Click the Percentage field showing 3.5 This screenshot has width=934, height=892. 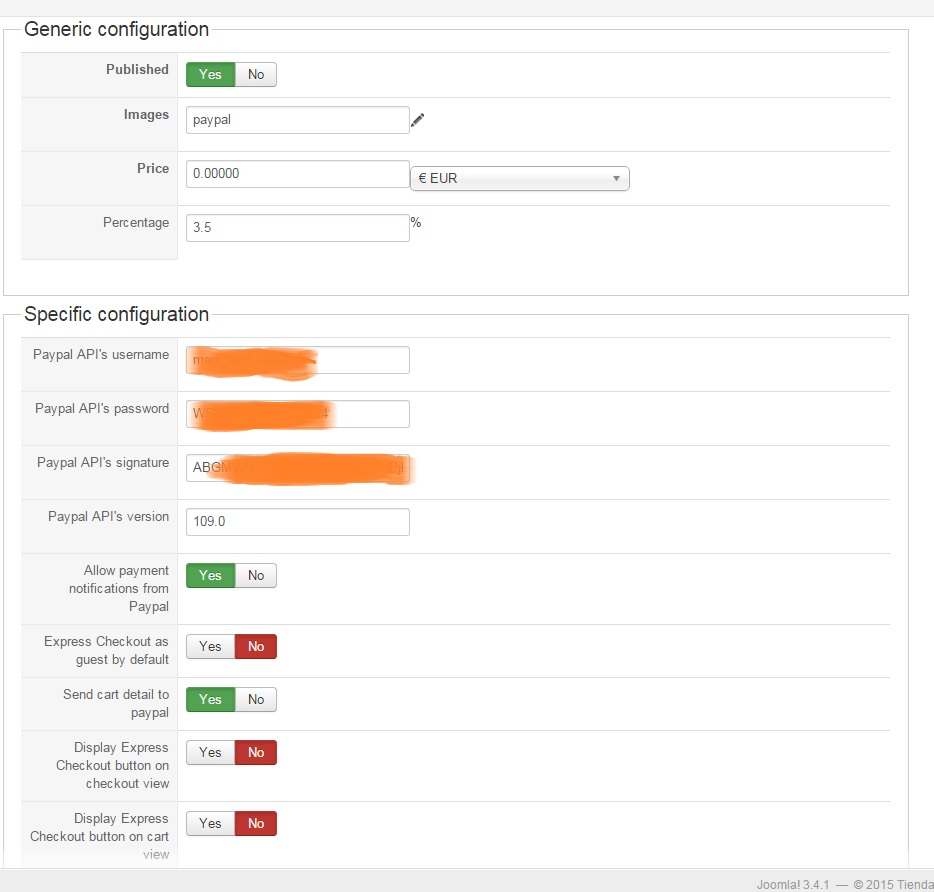[x=298, y=228]
